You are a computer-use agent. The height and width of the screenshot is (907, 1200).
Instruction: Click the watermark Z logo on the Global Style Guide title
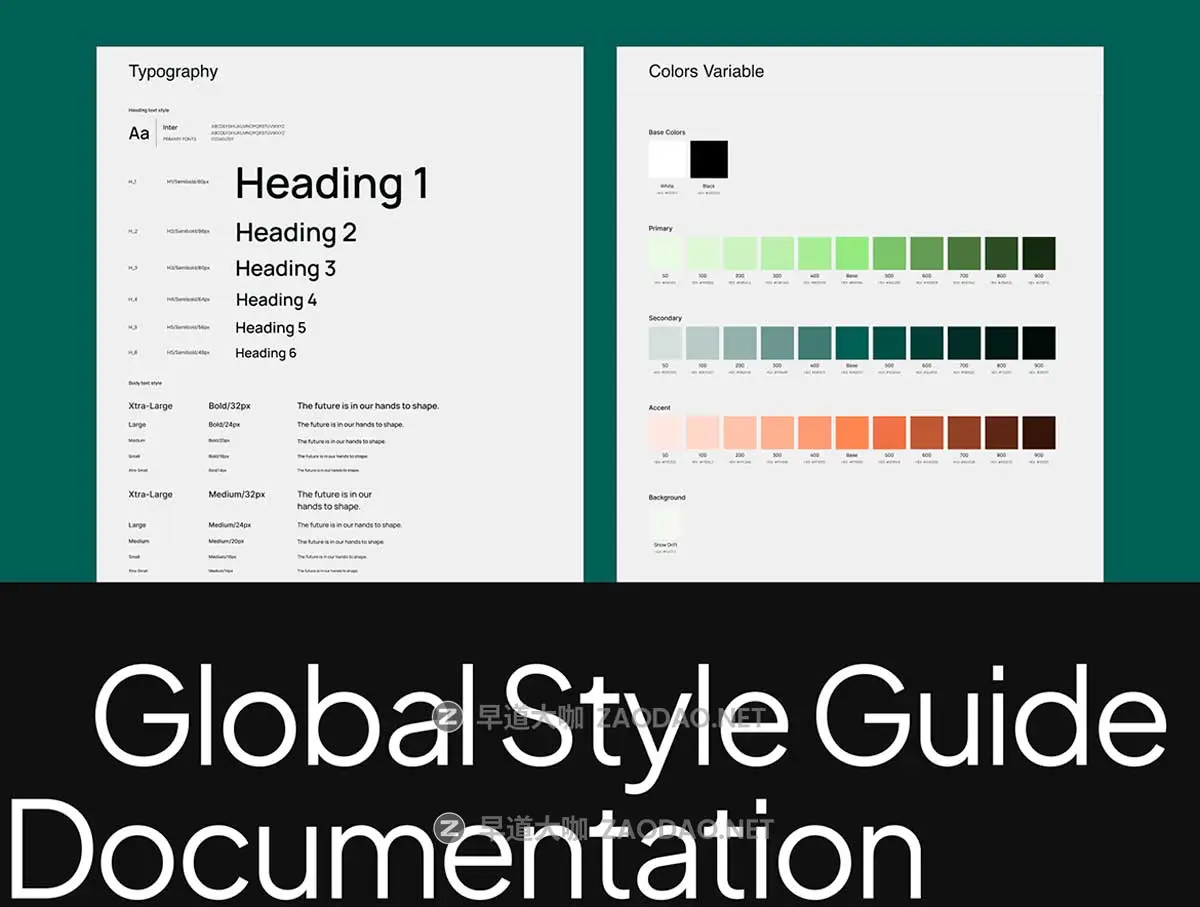coord(449,716)
